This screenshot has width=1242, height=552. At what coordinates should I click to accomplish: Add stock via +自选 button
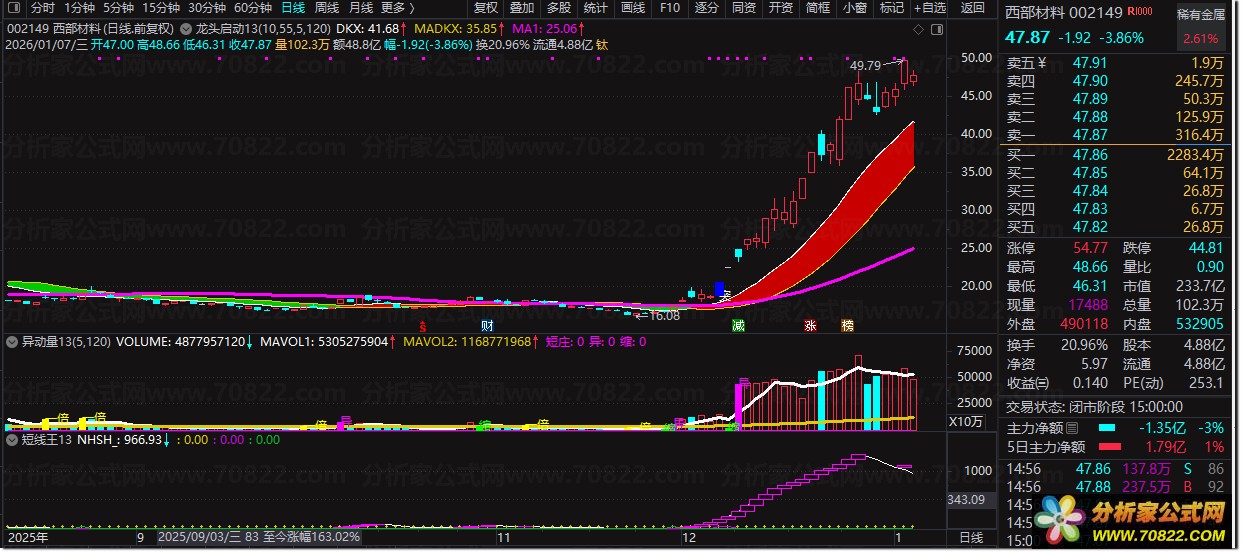tap(929, 8)
